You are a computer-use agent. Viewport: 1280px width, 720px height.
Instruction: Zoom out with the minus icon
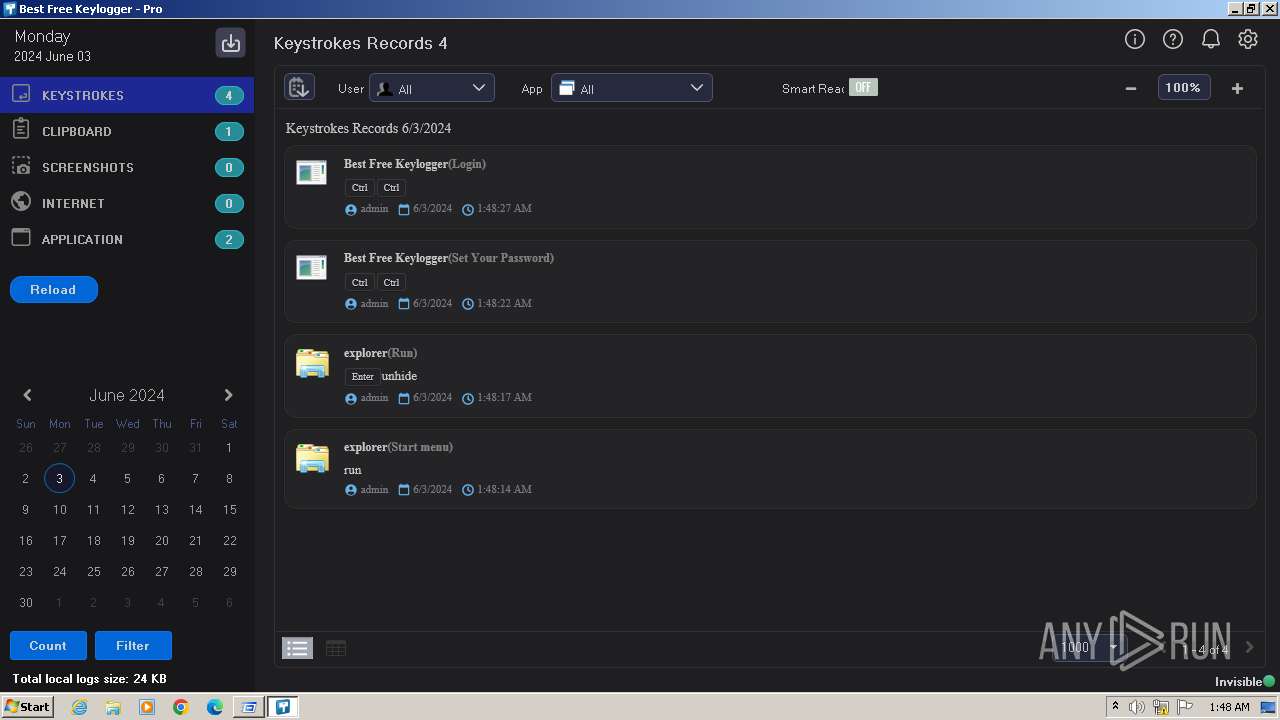coord(1131,88)
